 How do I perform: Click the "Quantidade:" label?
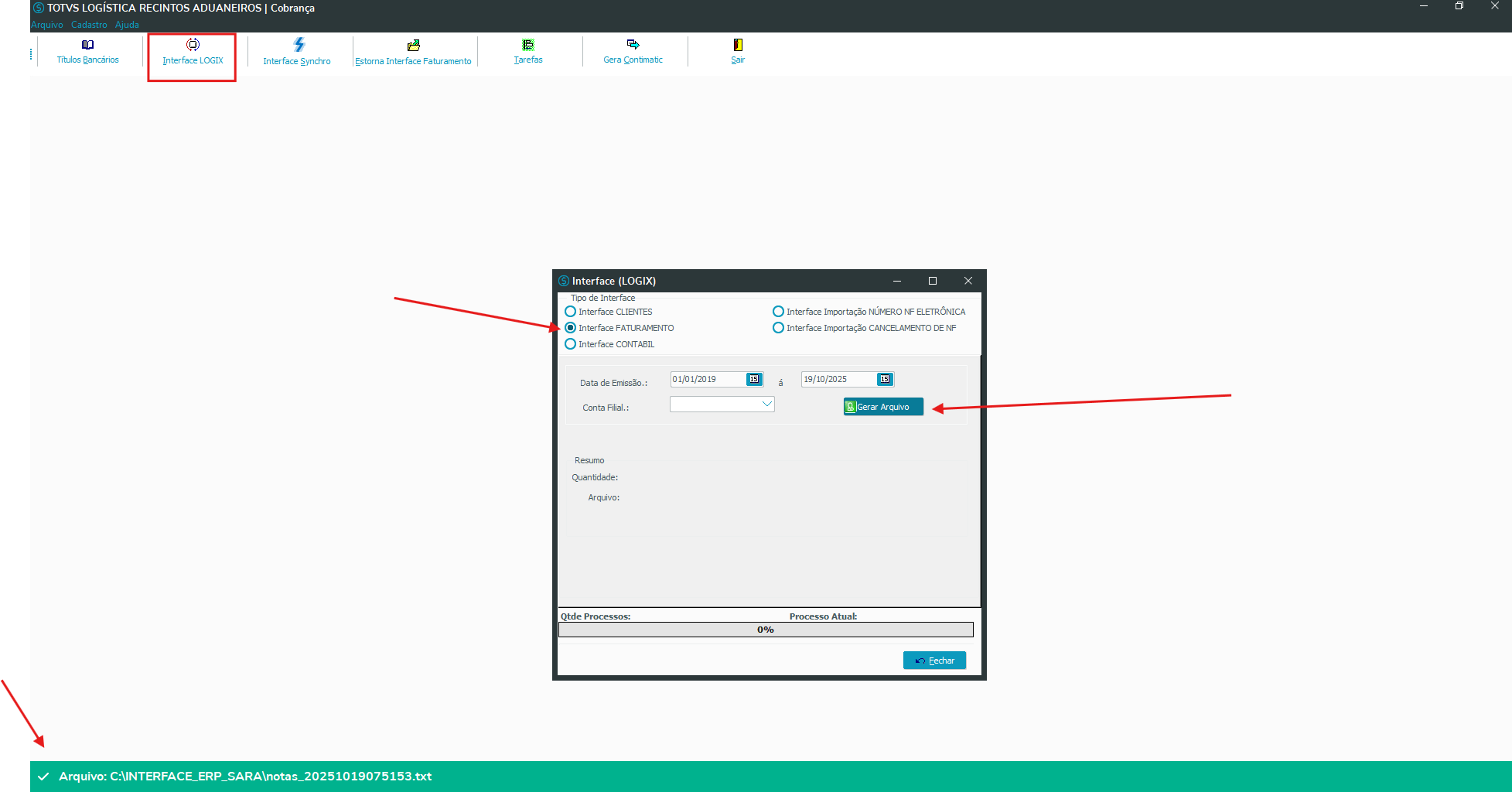click(595, 477)
